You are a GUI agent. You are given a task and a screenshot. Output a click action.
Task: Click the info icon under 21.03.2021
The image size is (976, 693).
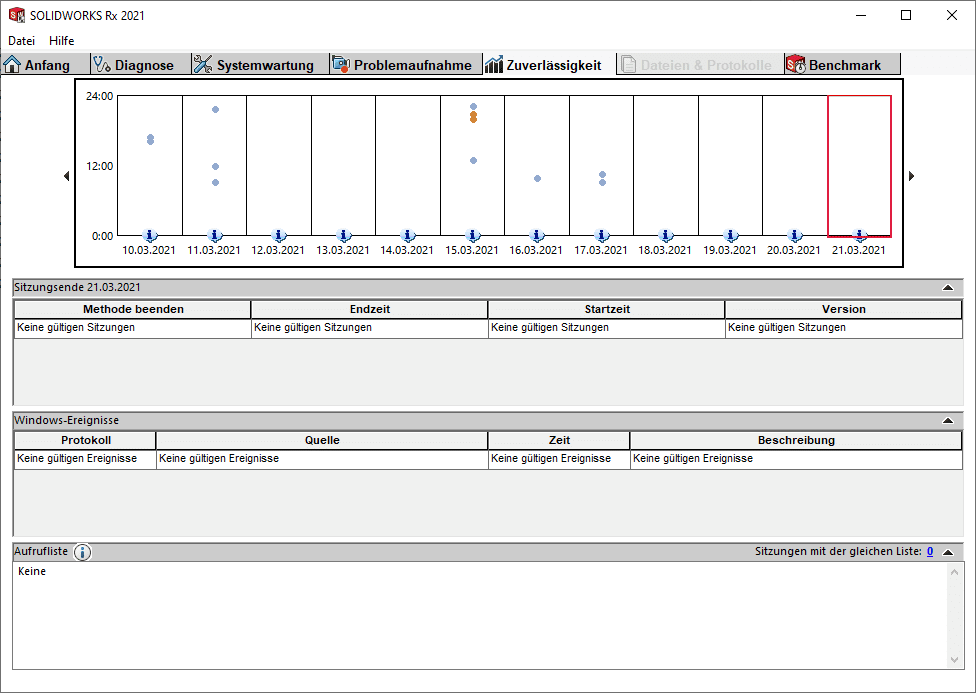(x=860, y=236)
